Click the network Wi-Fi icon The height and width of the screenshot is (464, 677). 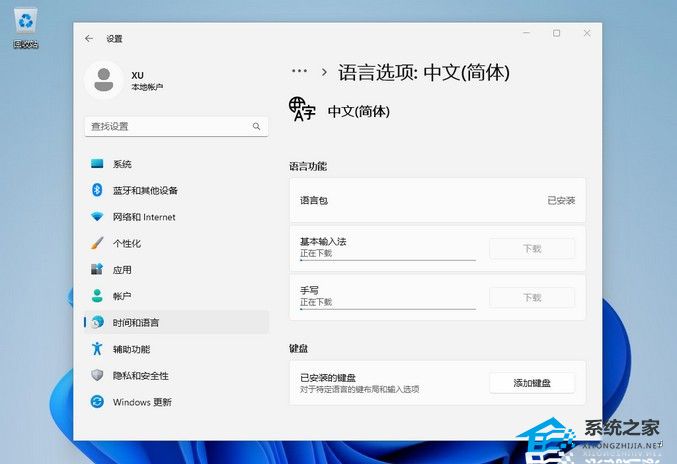coord(97,217)
